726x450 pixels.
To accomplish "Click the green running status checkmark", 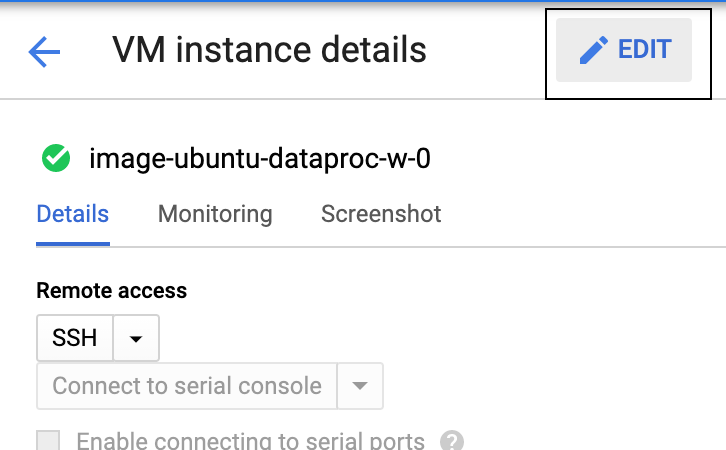I will coord(56,158).
